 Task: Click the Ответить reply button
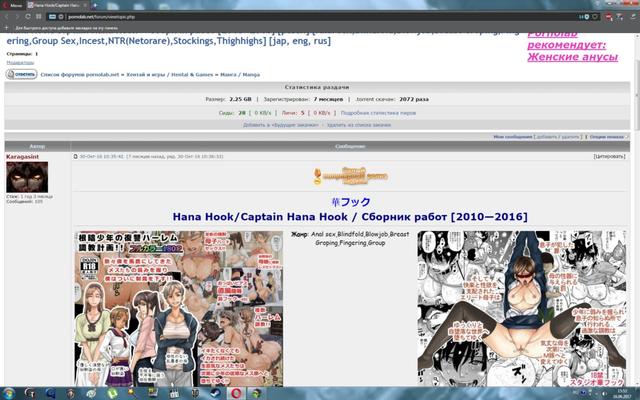(x=21, y=74)
